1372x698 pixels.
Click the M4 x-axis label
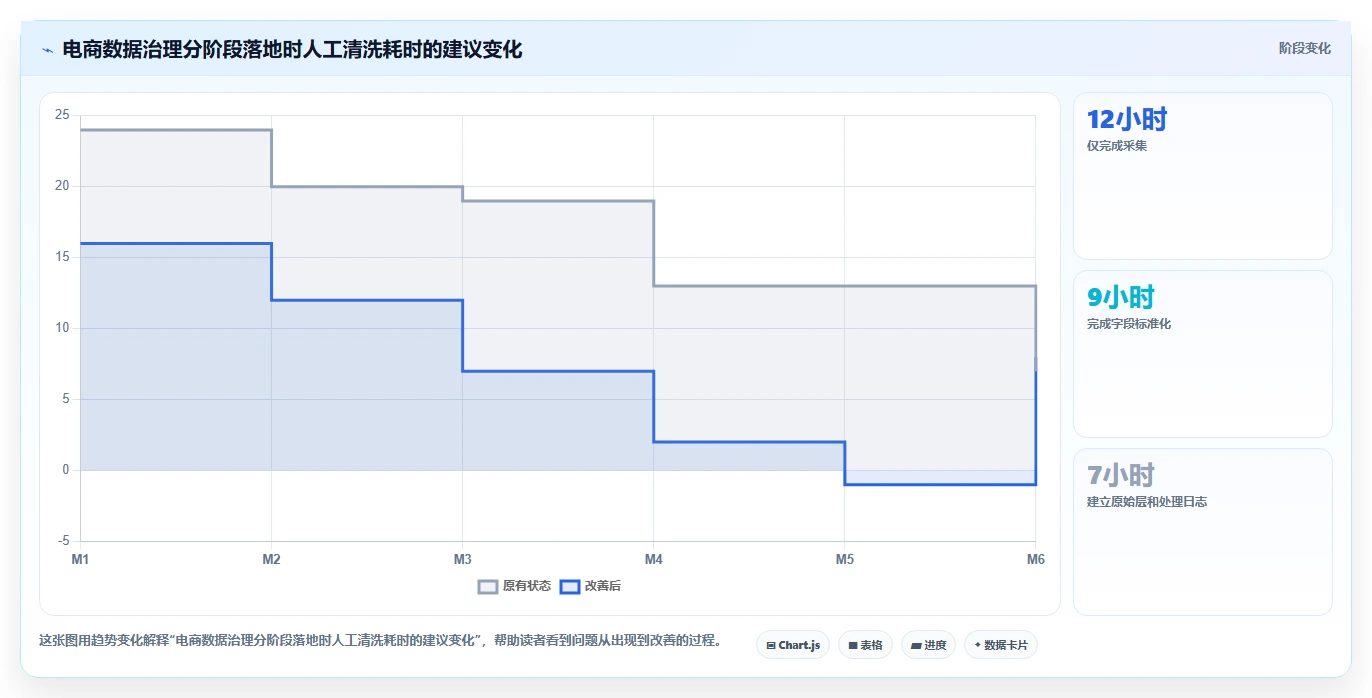[653, 559]
